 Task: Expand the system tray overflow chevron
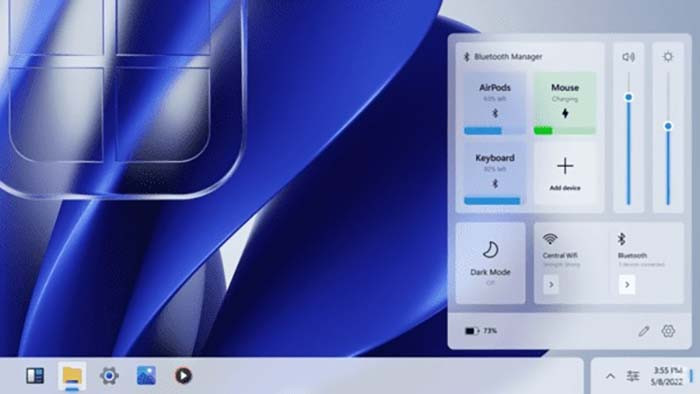tap(610, 376)
